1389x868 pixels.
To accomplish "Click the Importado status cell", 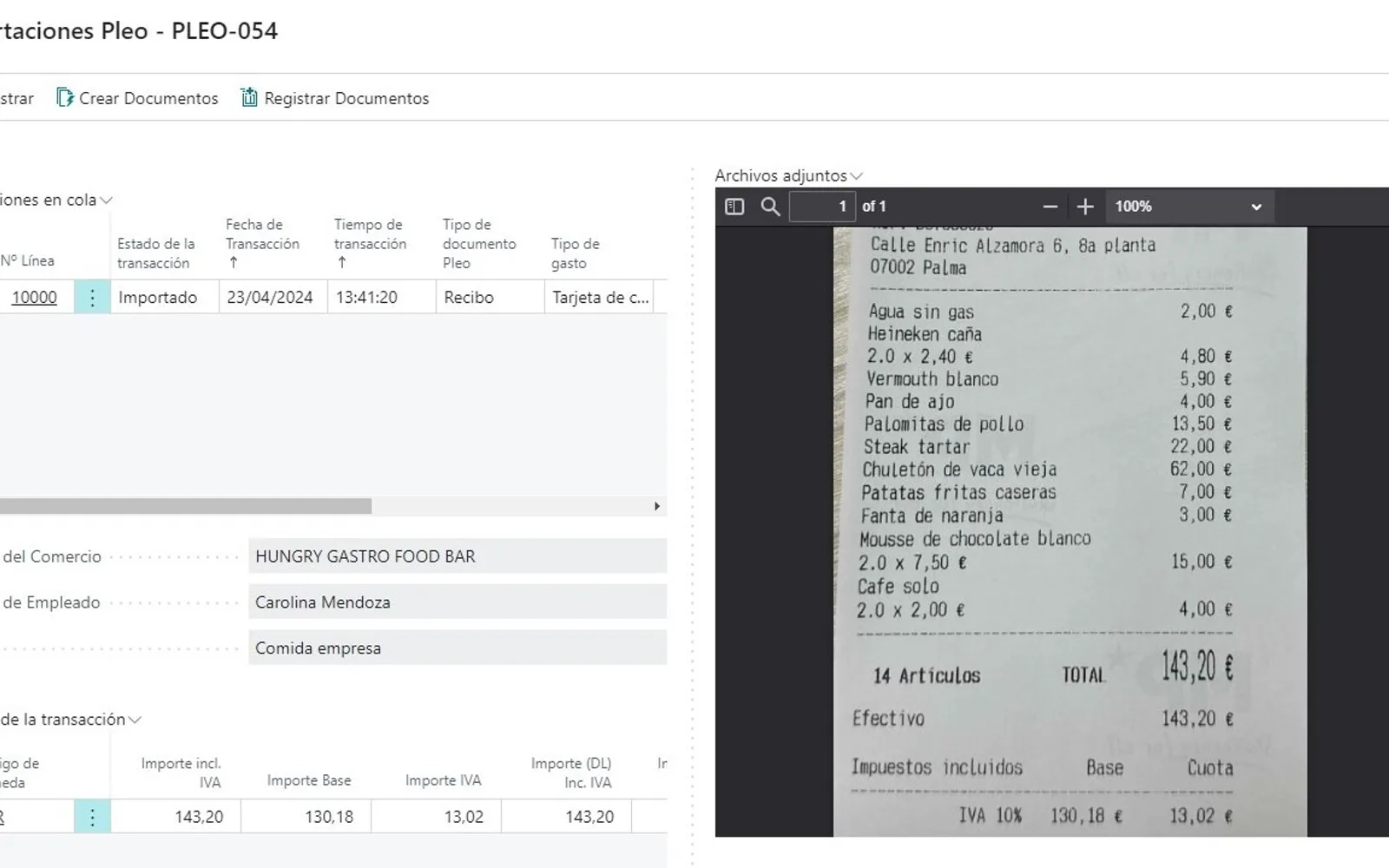I will click(x=165, y=297).
